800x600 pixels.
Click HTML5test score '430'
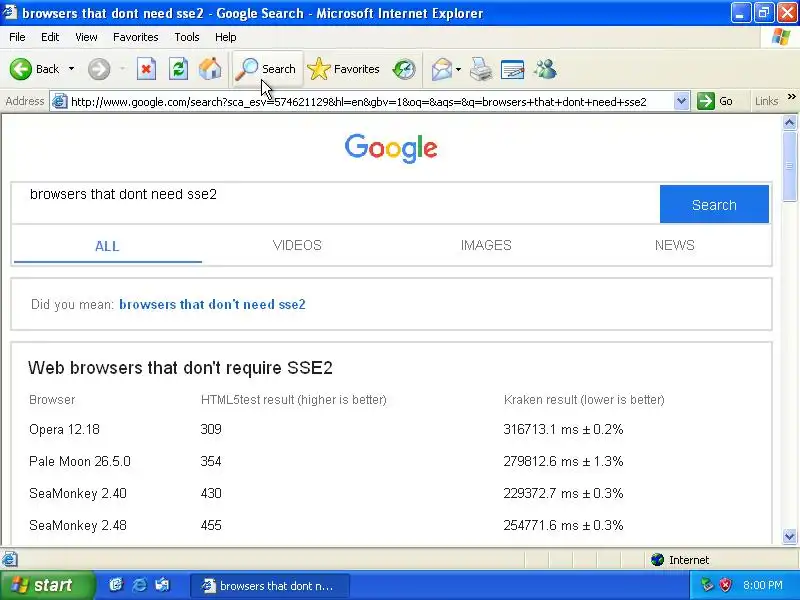[x=211, y=494]
